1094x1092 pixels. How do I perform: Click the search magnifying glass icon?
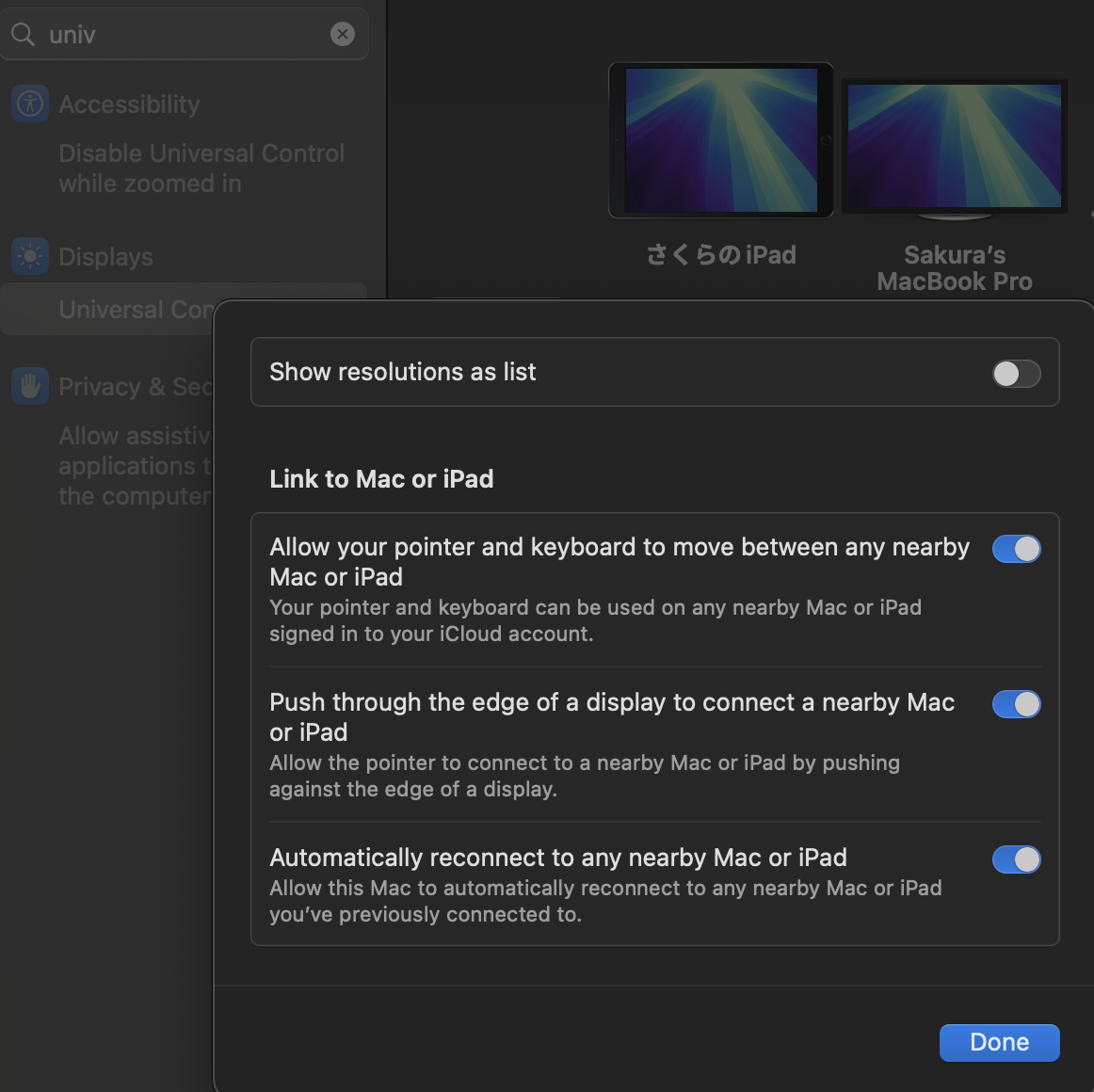[23, 35]
